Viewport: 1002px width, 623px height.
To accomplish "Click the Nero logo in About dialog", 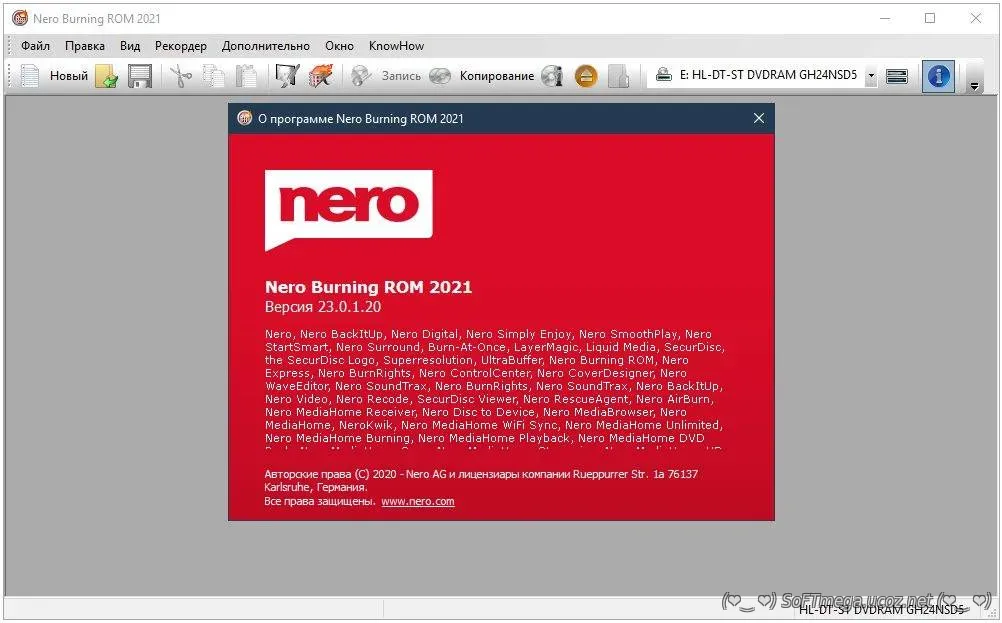I will [x=348, y=208].
